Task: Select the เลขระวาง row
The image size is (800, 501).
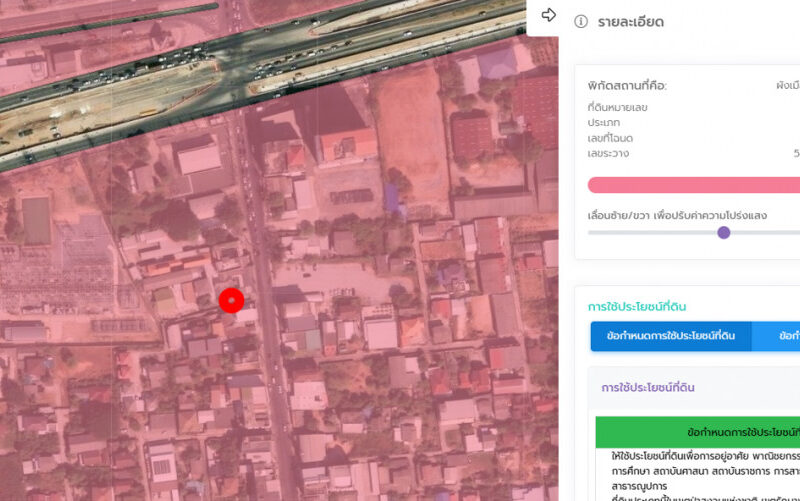Action: click(x=608, y=154)
